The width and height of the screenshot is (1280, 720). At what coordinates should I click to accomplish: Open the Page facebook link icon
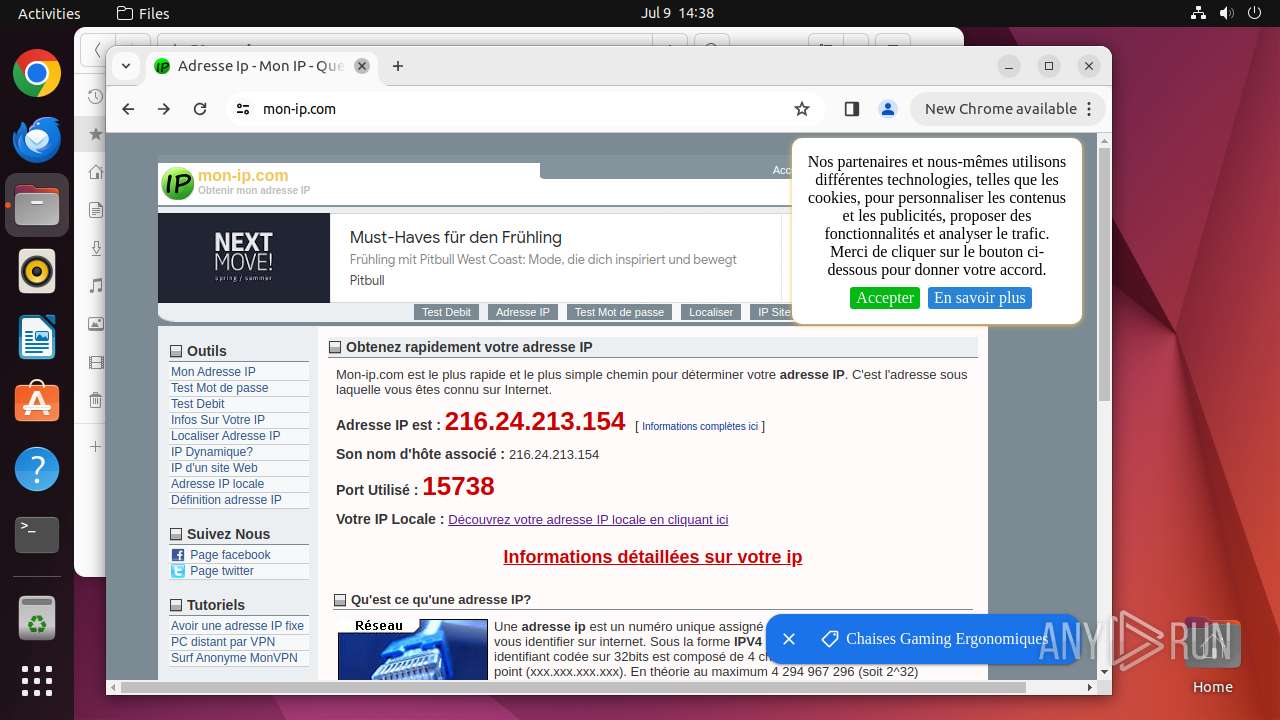tap(178, 555)
